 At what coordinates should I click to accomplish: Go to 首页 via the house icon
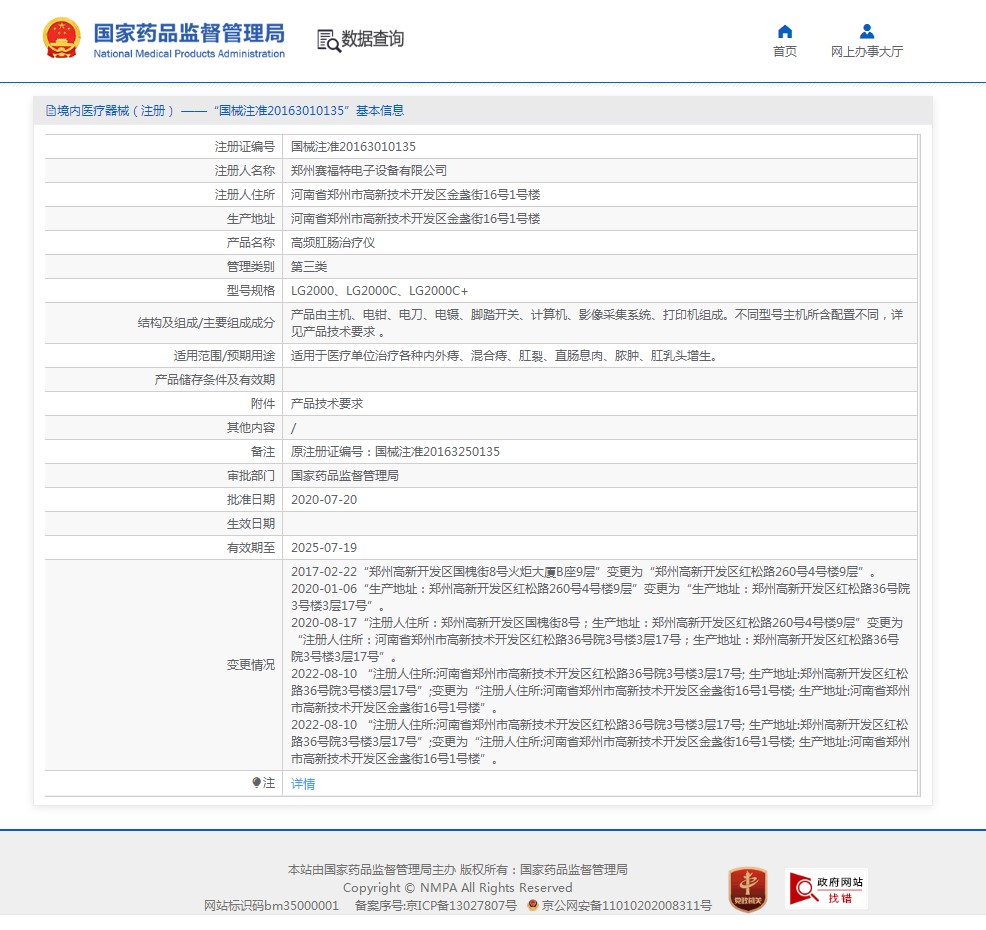(x=785, y=31)
